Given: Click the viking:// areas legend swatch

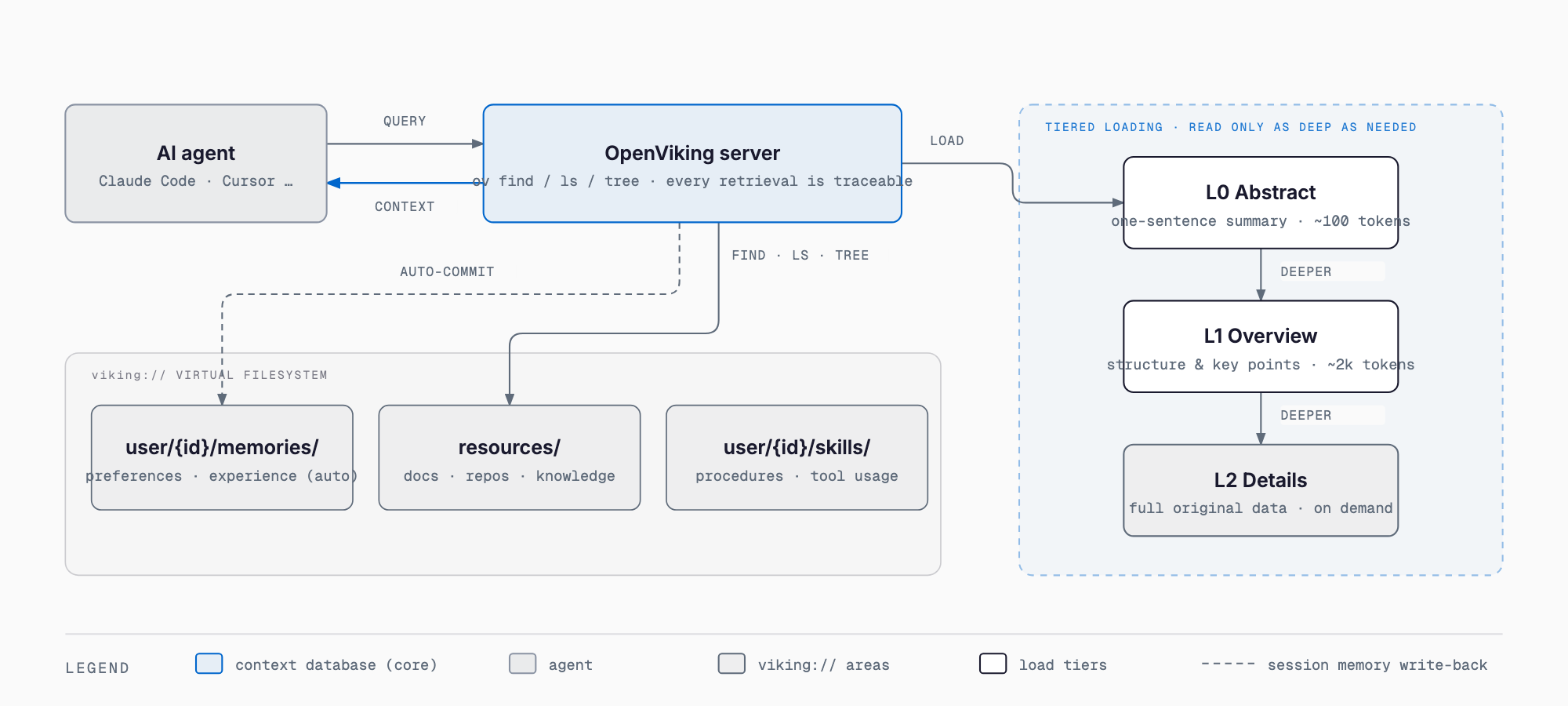Looking at the screenshot, I should pos(731,664).
